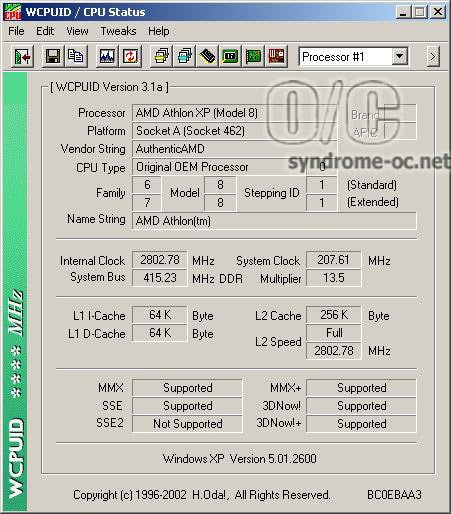The height and width of the screenshot is (514, 451).
Task: Click the red refresh arrows icon
Action: pos(130,57)
